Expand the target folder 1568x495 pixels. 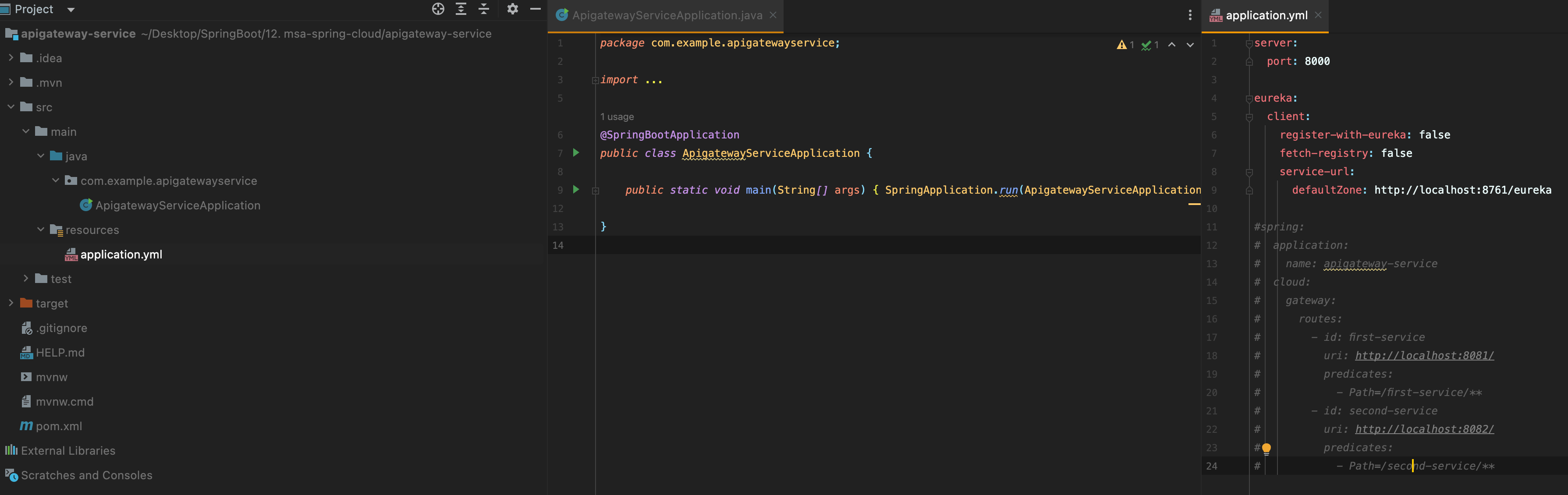tap(11, 302)
